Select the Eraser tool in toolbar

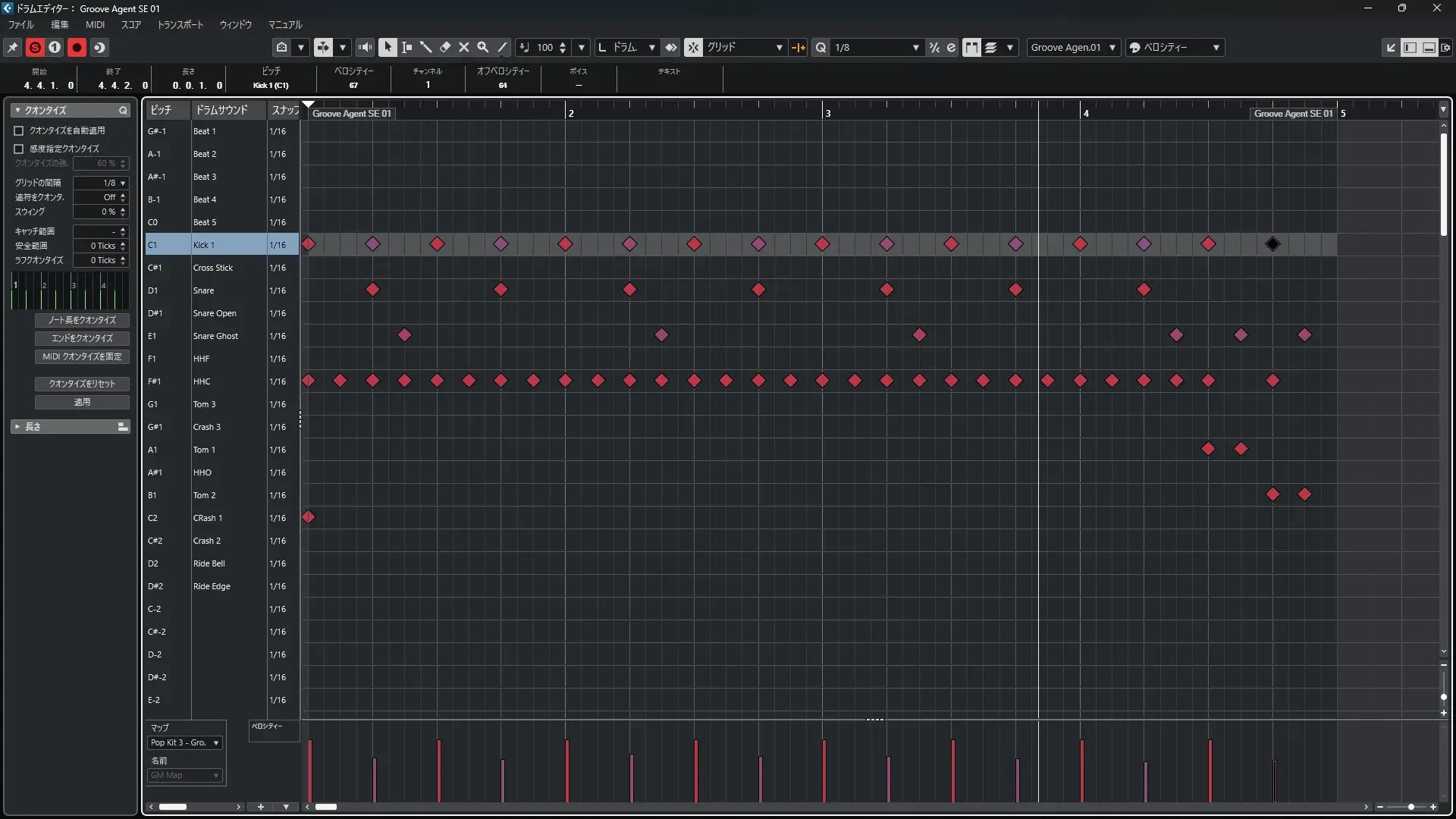[445, 47]
